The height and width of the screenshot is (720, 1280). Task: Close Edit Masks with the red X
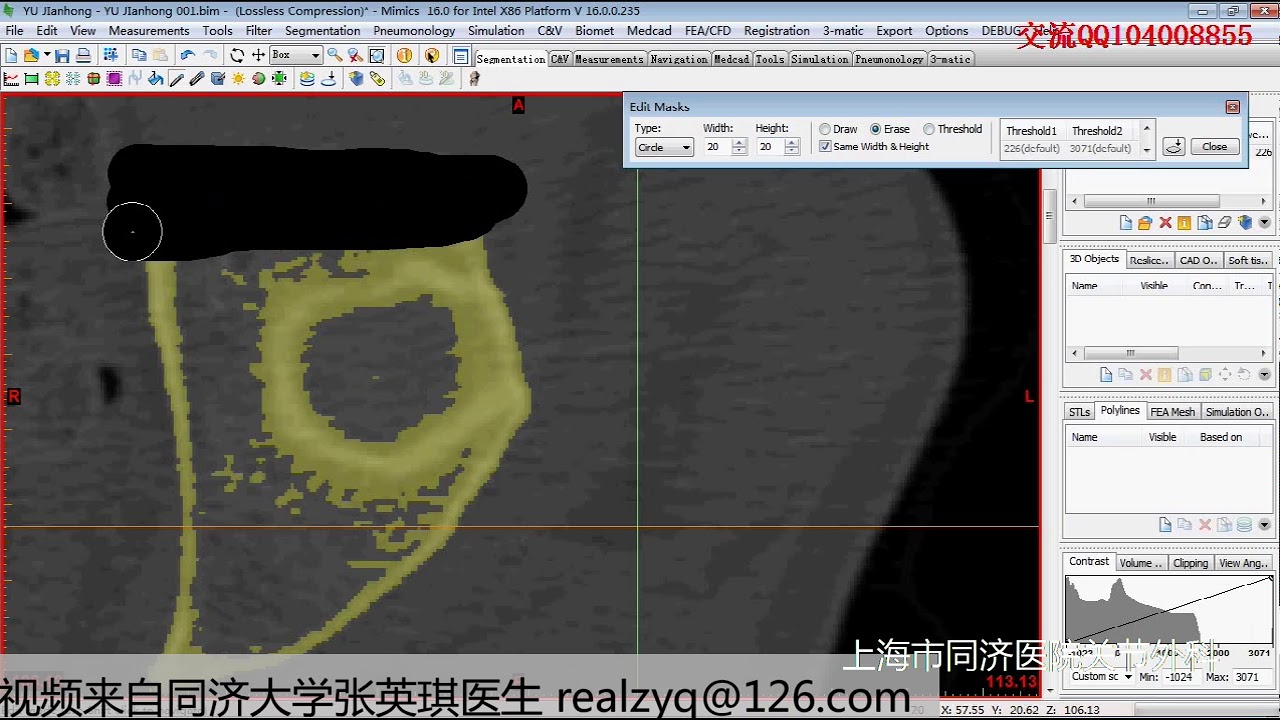click(x=1232, y=106)
